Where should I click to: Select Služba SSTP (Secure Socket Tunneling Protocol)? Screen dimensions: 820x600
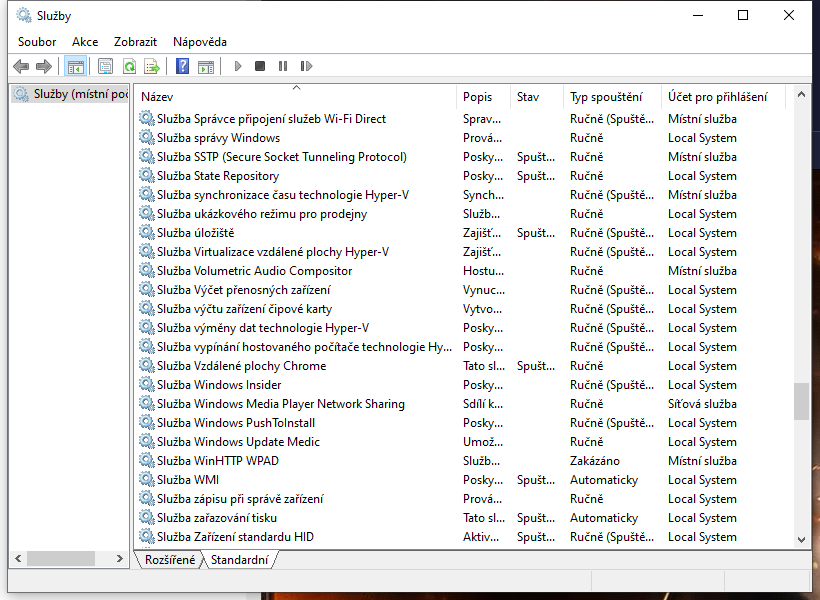[460, 157]
